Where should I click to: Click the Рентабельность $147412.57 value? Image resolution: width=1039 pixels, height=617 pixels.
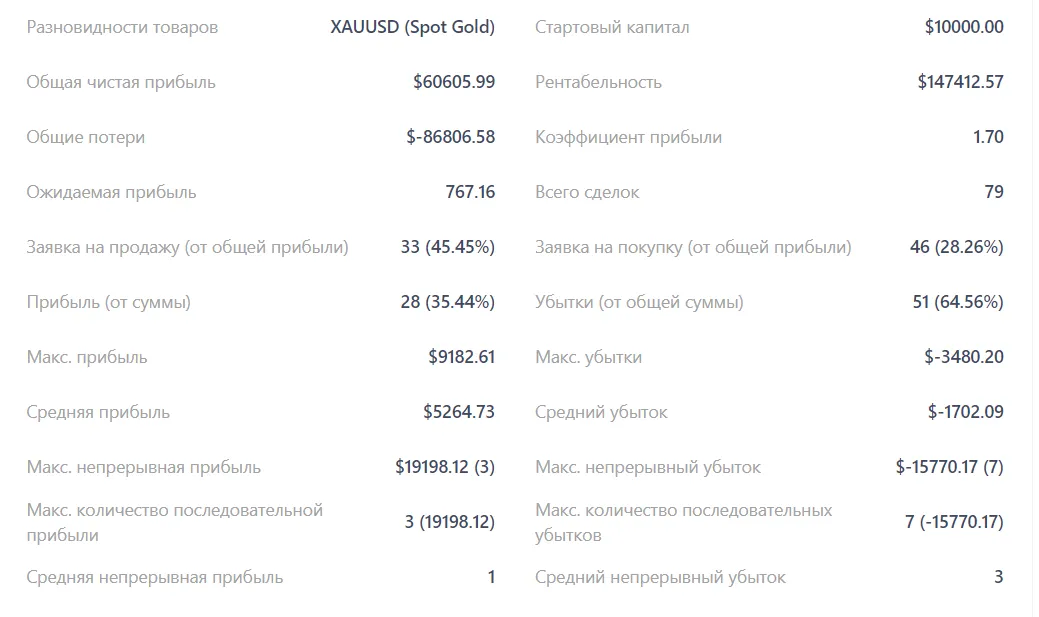click(x=960, y=82)
